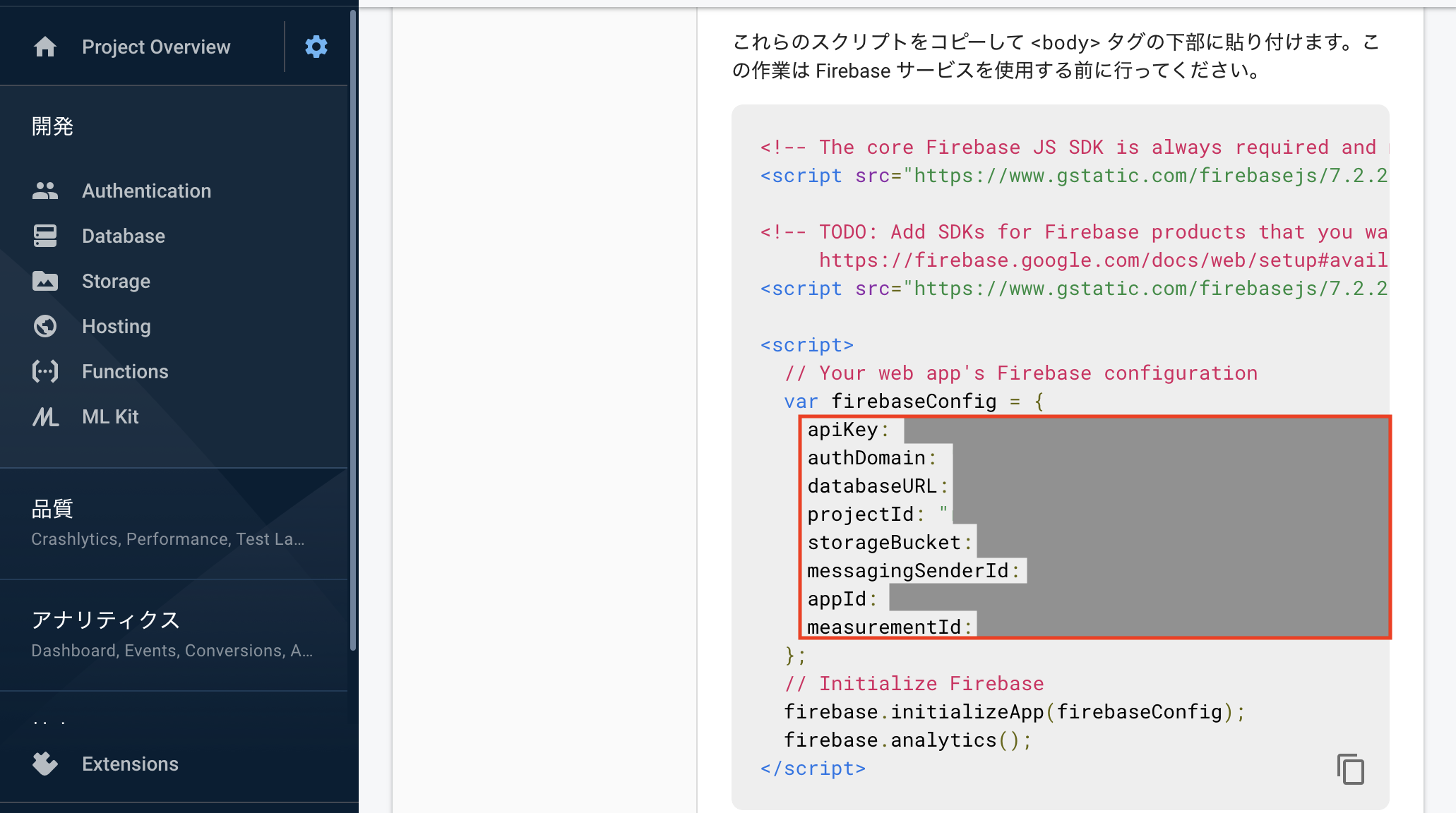
Task: Click the authDomain config line
Action: pyautogui.click(x=872, y=457)
